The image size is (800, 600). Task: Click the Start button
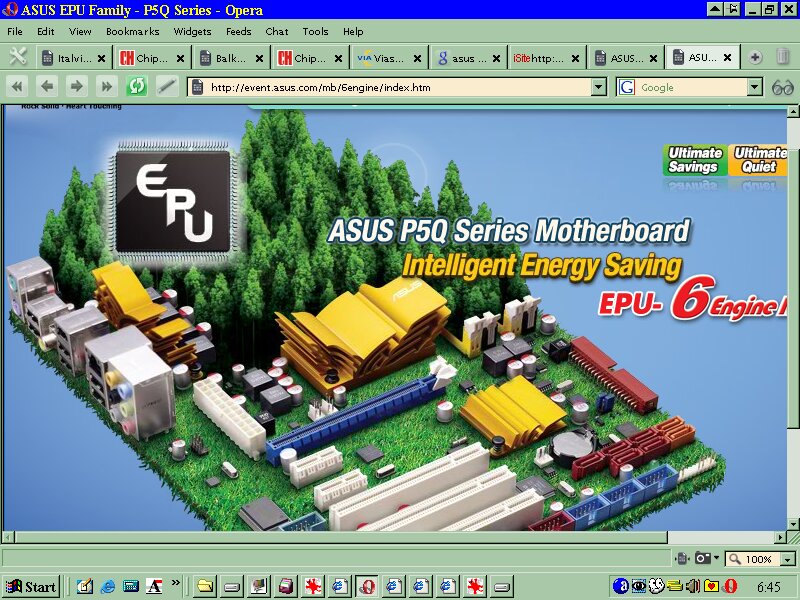(x=31, y=587)
